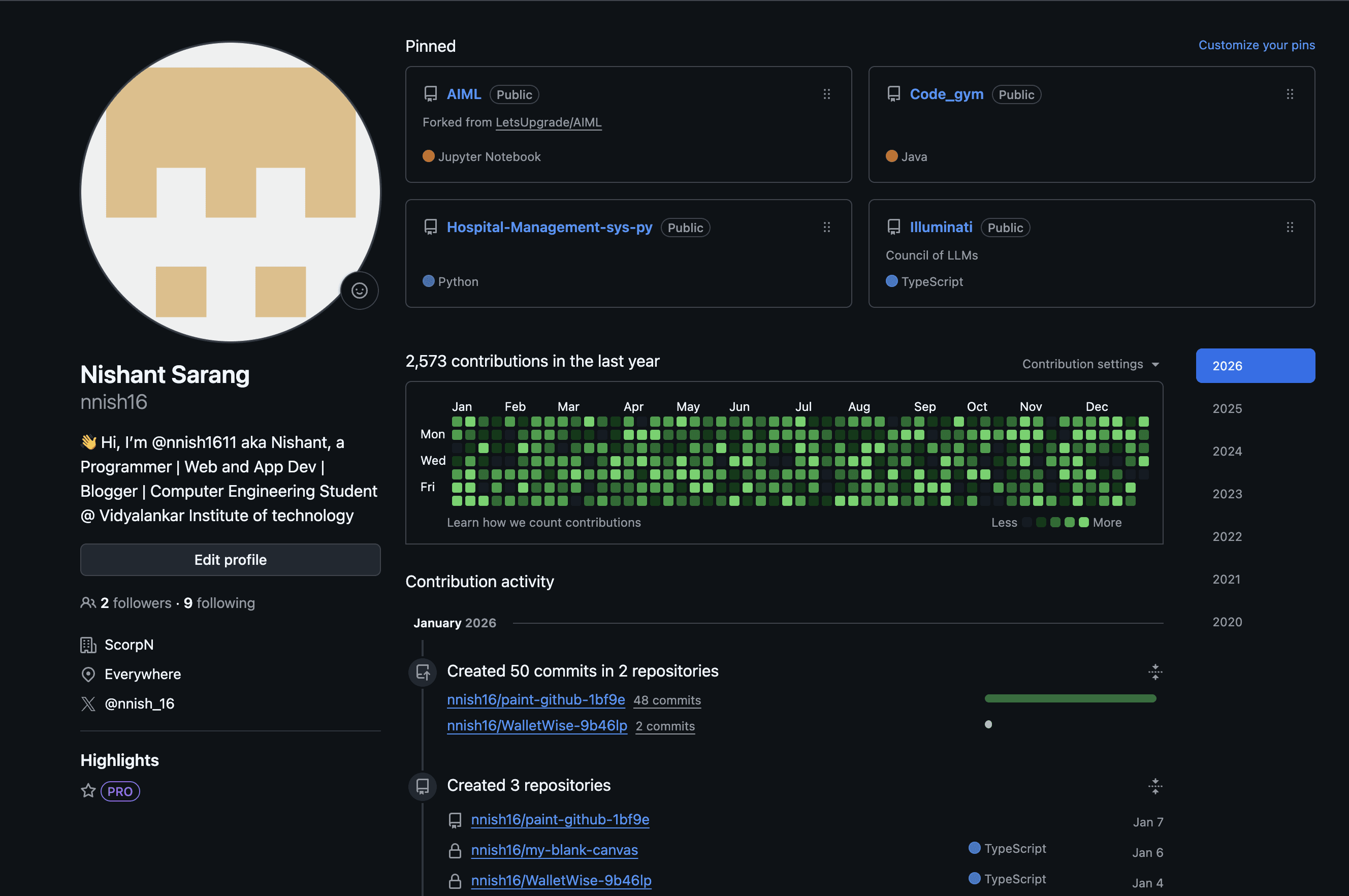Open Customize your pins link
The image size is (1349, 896).
pos(1256,45)
